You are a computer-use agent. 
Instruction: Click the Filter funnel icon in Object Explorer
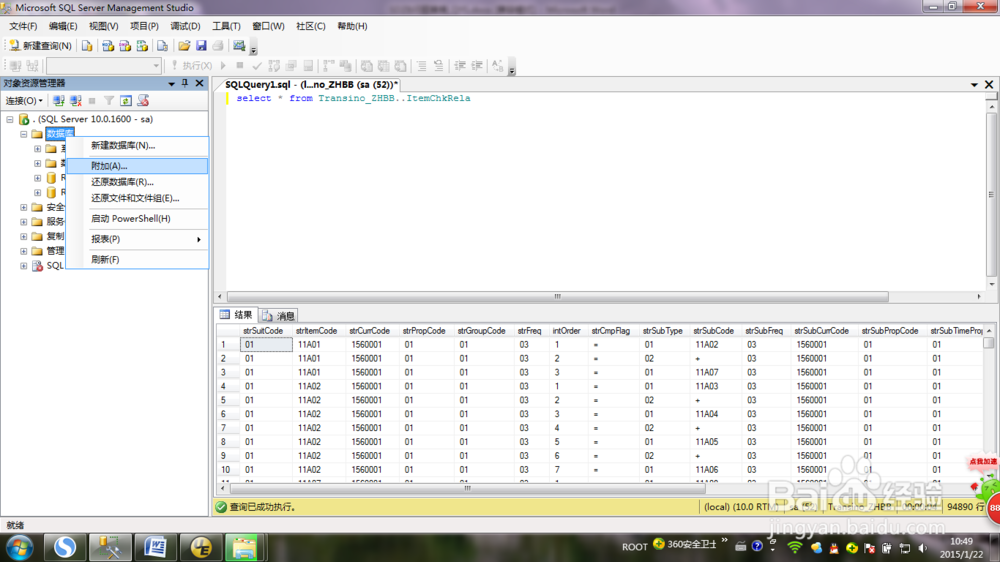(x=109, y=101)
